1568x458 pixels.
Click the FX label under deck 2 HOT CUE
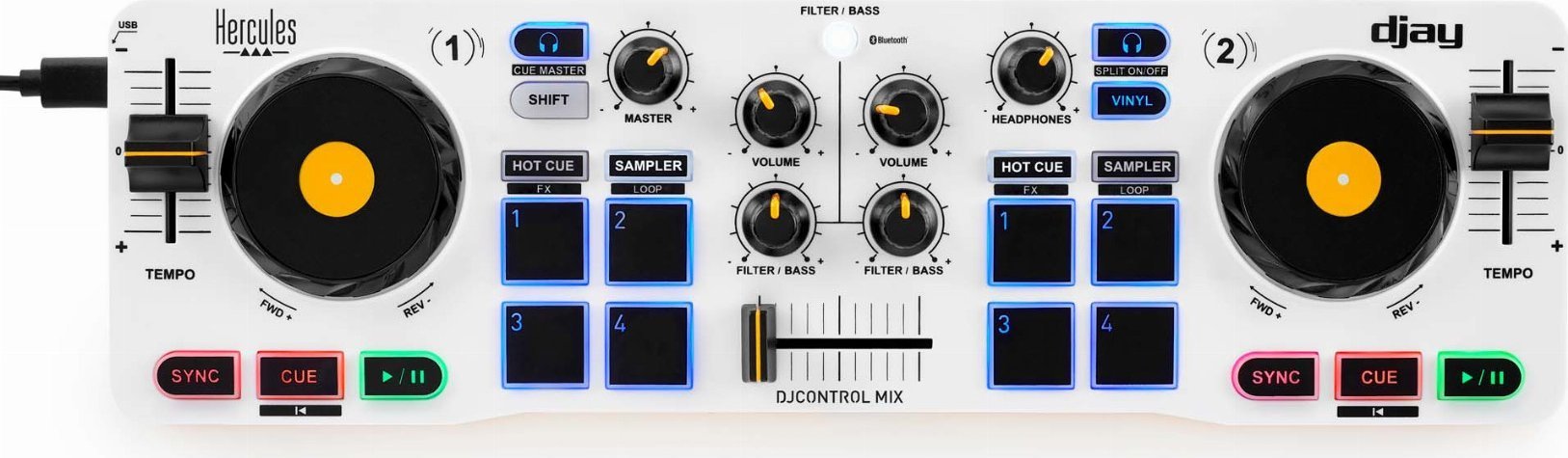click(1031, 190)
